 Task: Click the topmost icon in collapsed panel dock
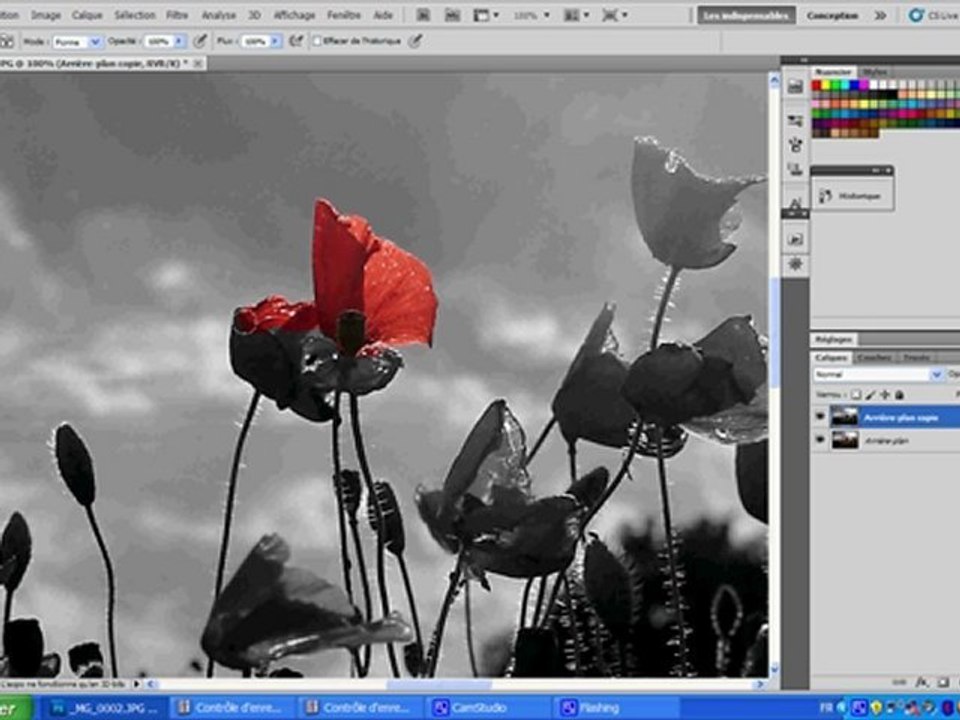pos(795,87)
